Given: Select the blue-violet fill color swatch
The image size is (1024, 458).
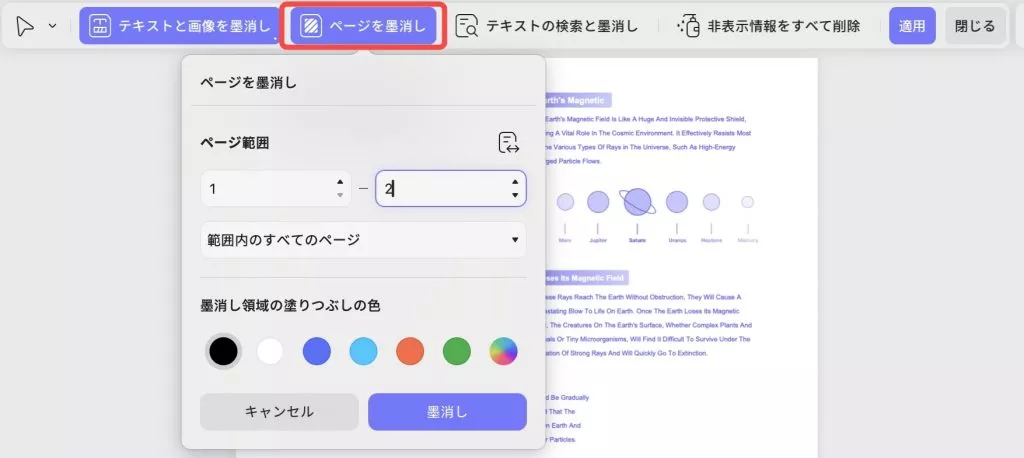Looking at the screenshot, I should 317,352.
